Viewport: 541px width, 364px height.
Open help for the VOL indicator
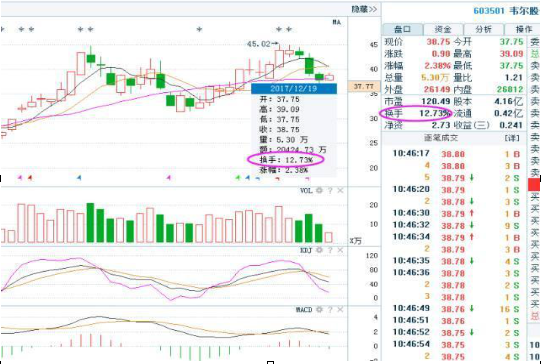tap(330, 190)
